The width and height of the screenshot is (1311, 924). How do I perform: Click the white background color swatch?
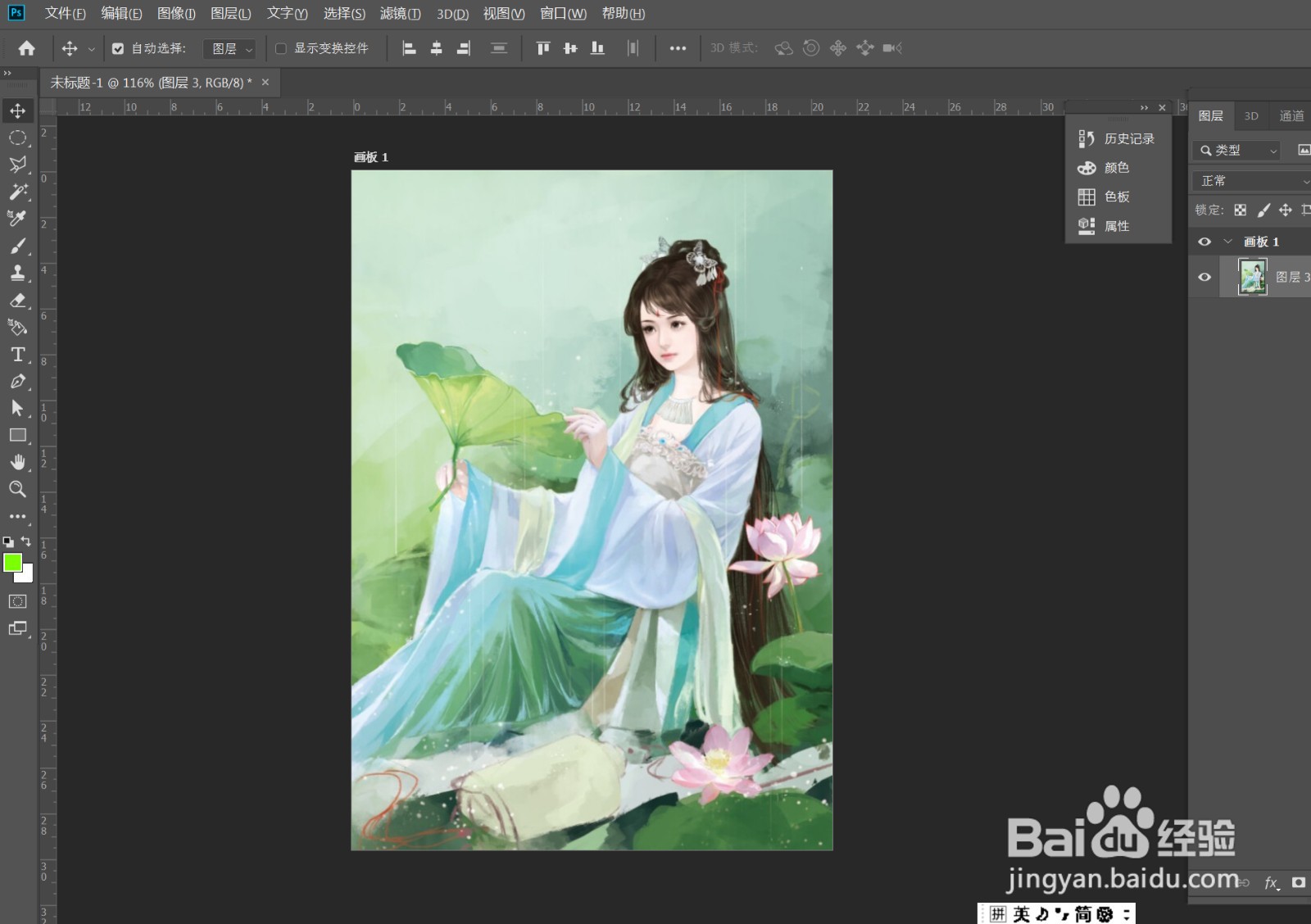click(28, 575)
